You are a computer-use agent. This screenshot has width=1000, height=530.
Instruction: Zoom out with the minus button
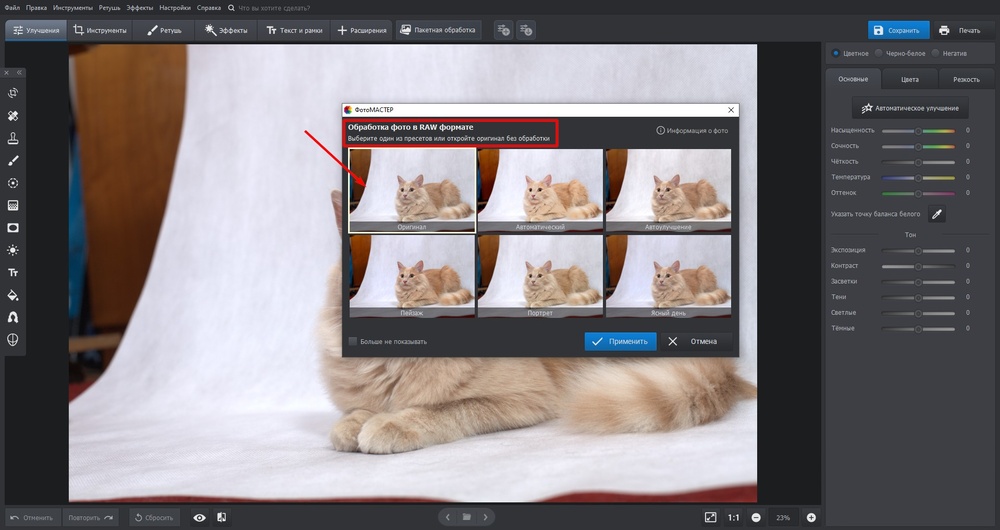click(755, 517)
